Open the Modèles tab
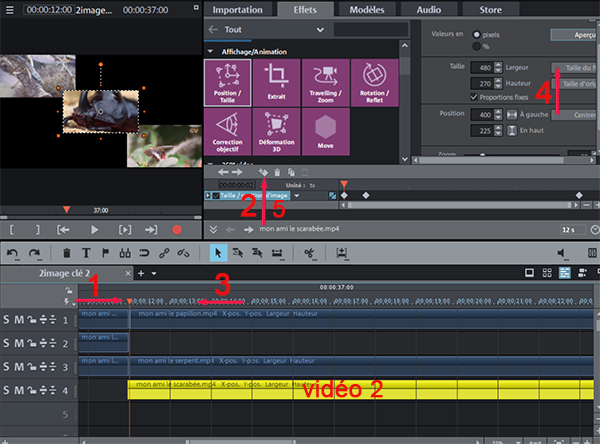The image size is (600, 444). point(368,9)
